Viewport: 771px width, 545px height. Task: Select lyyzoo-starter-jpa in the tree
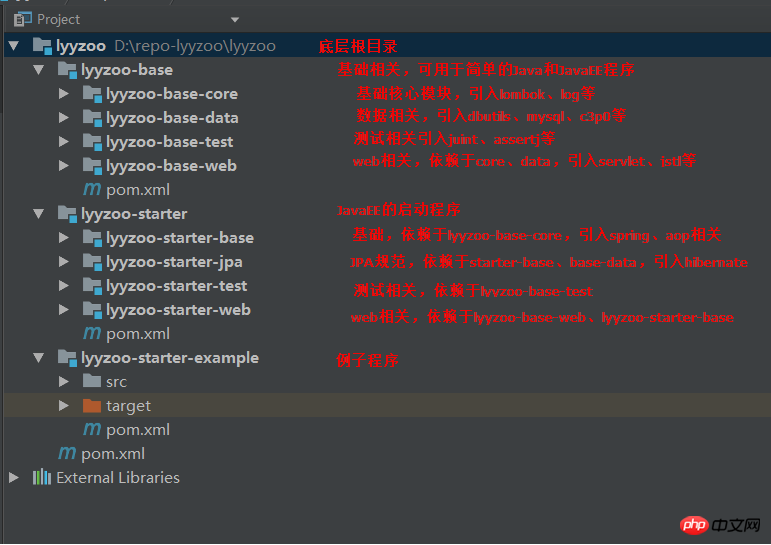click(x=174, y=262)
